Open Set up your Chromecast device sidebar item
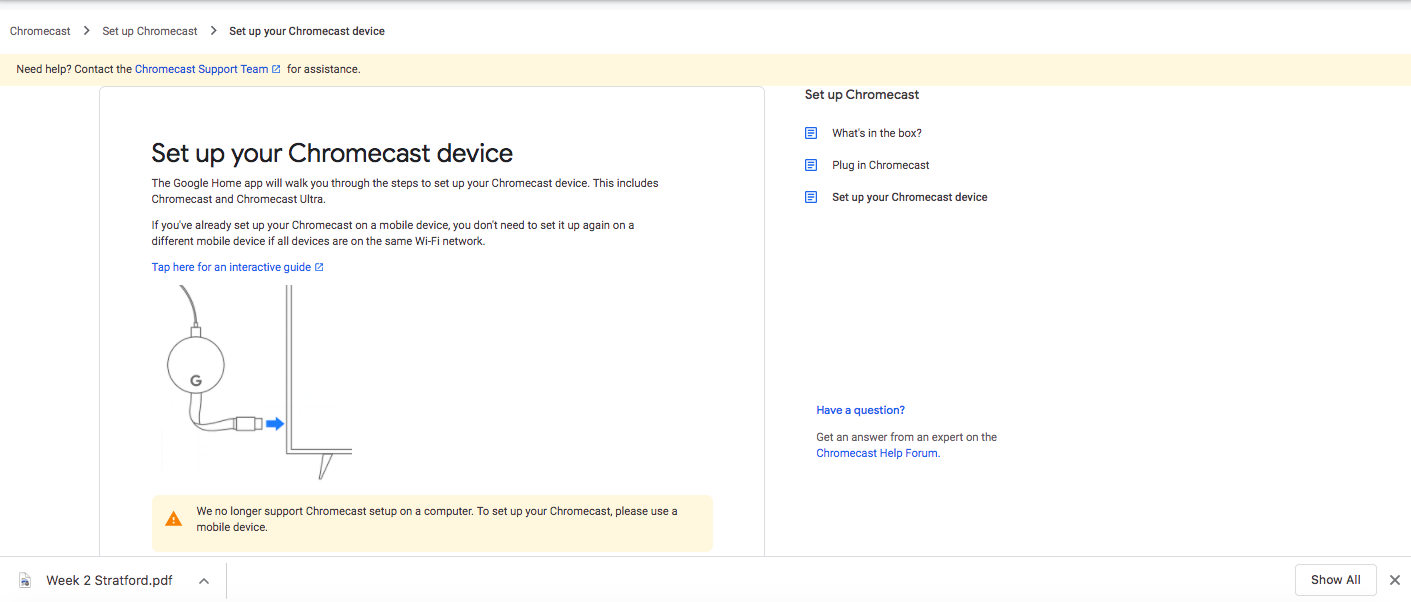 910,197
